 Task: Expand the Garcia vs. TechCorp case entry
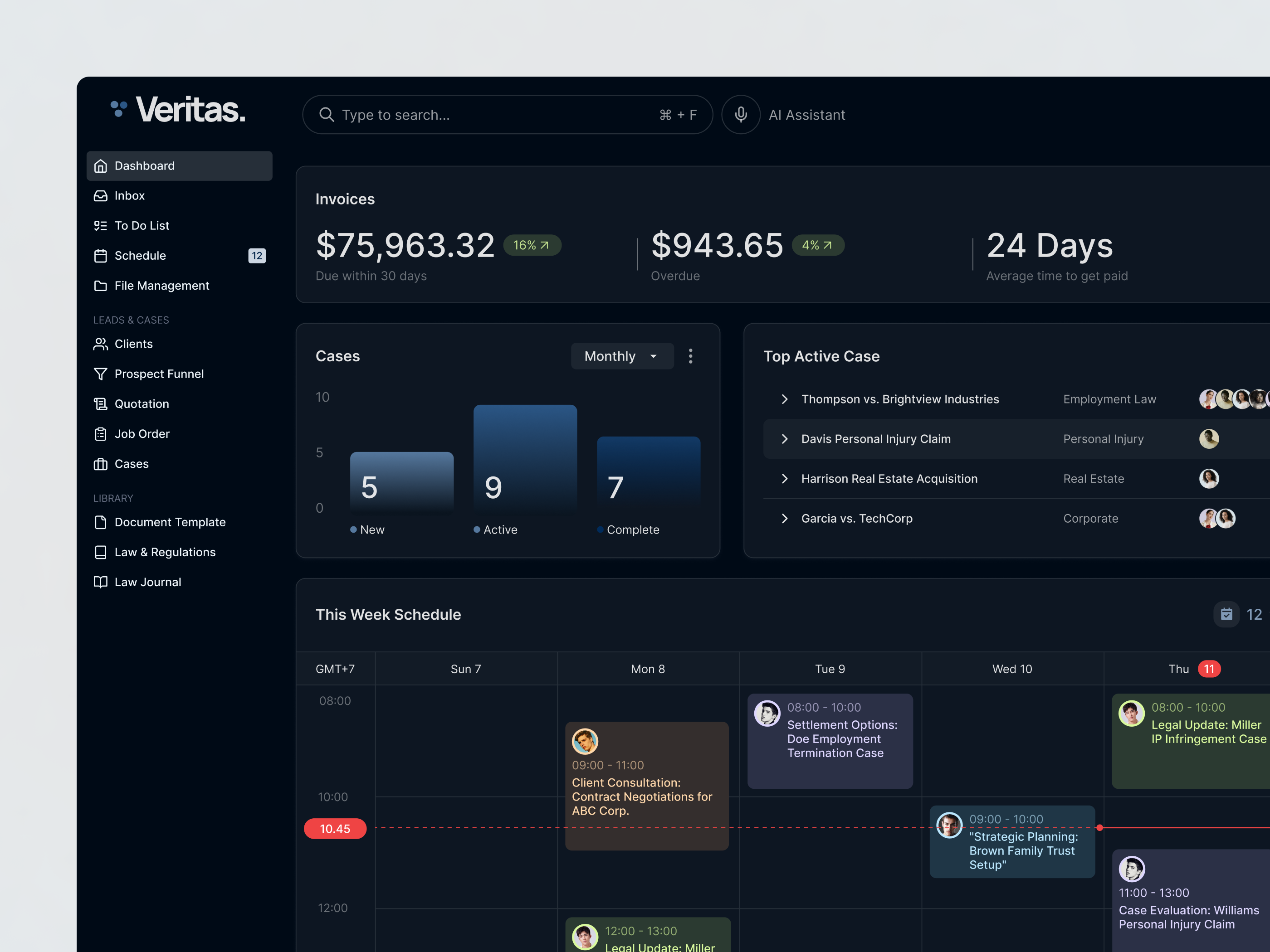click(785, 518)
